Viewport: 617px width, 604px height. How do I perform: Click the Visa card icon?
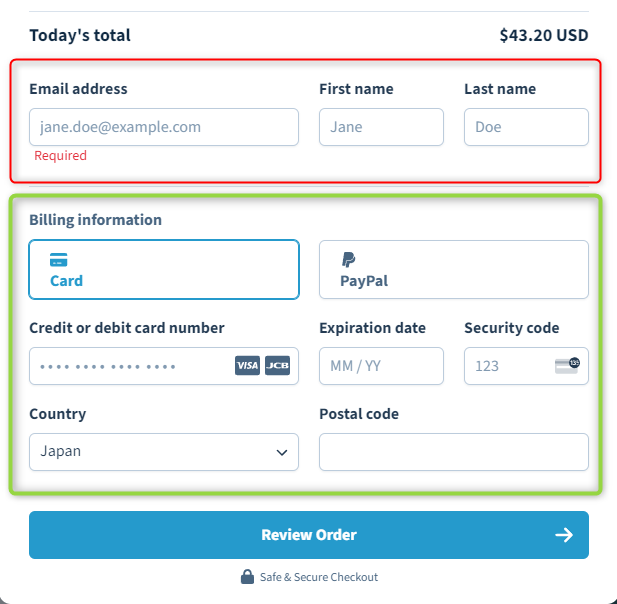[247, 366]
